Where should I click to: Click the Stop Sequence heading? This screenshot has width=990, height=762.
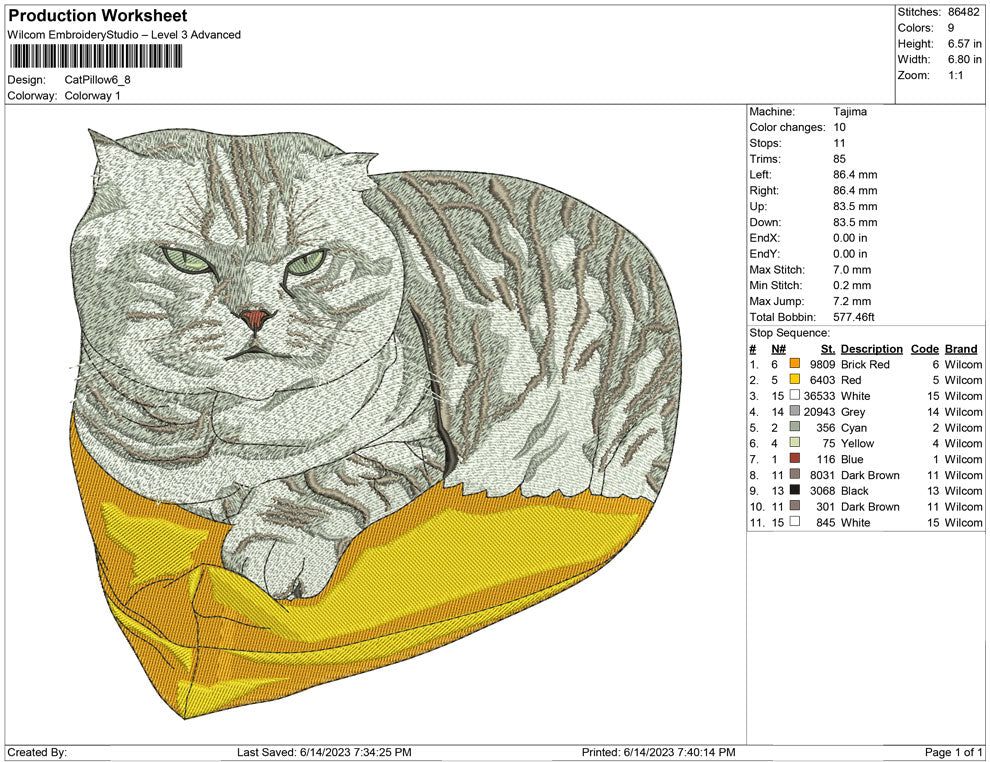point(789,332)
